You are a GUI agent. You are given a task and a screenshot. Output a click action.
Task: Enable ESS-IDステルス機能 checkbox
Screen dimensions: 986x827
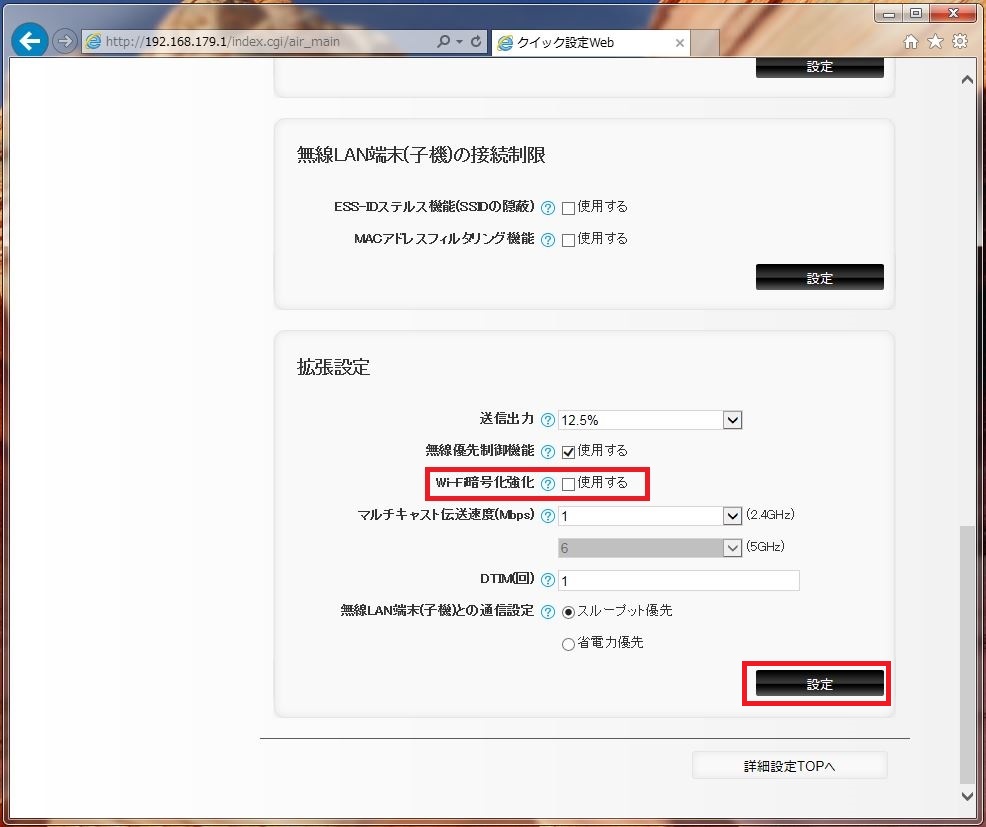coord(568,208)
